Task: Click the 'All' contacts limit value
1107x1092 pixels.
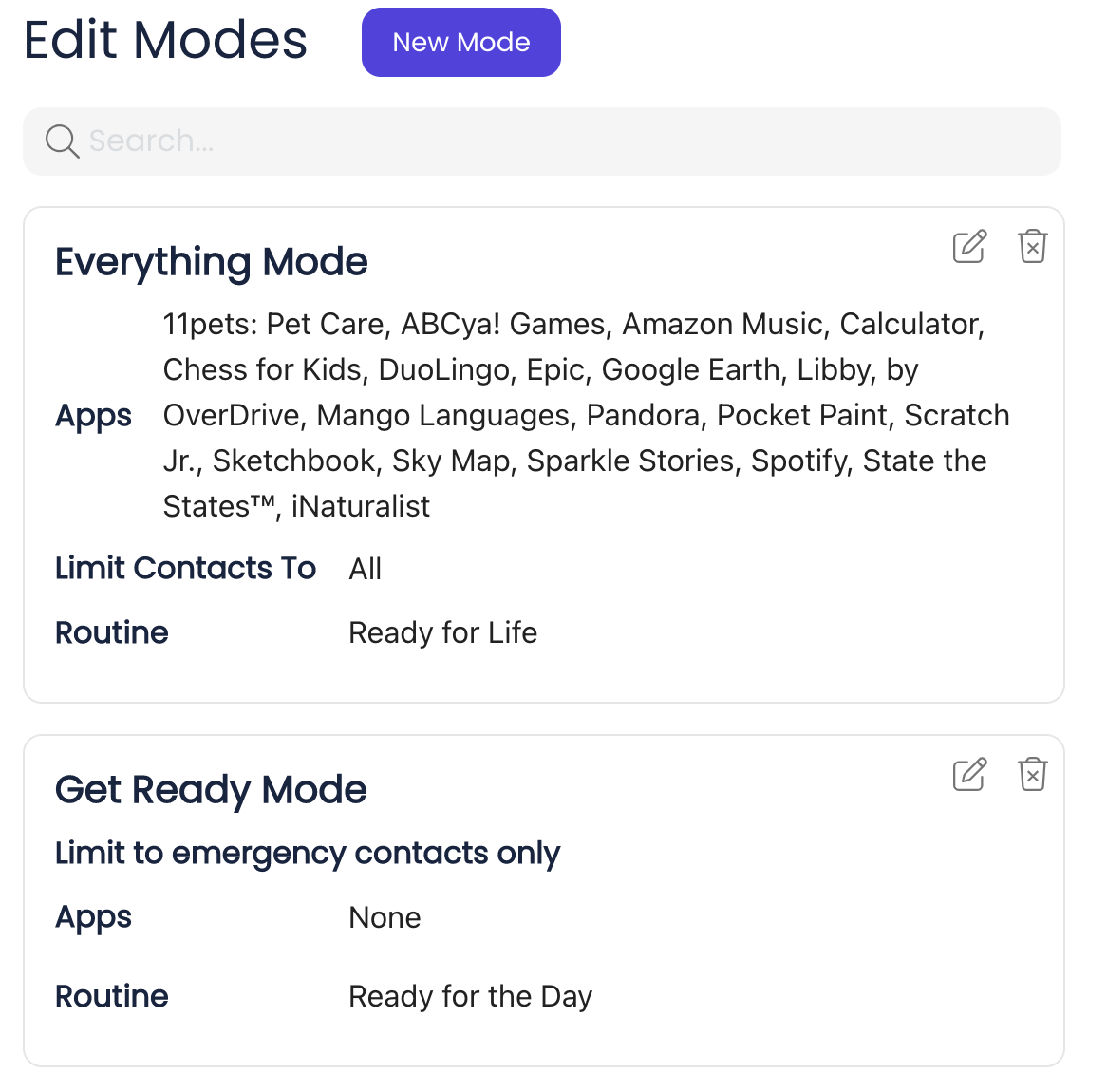Action: click(x=365, y=569)
